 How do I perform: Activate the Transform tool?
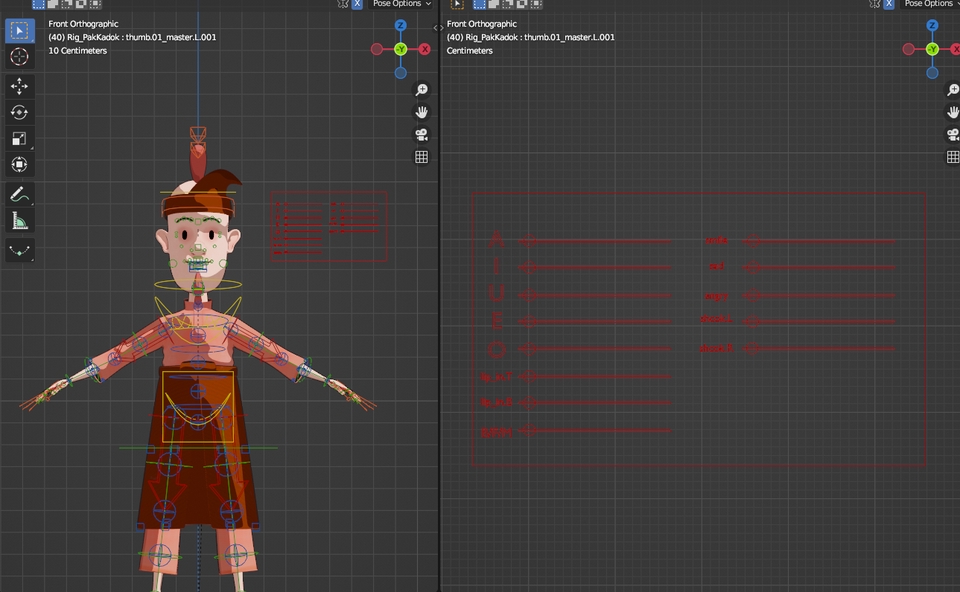(x=19, y=166)
